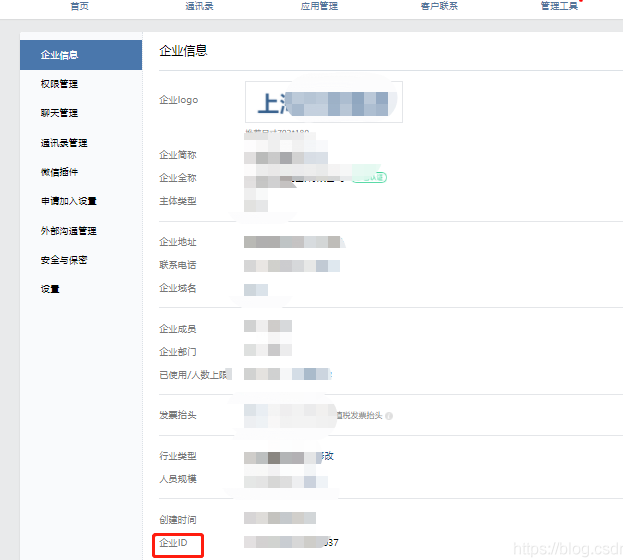Click the 企业ID label

click(x=173, y=543)
